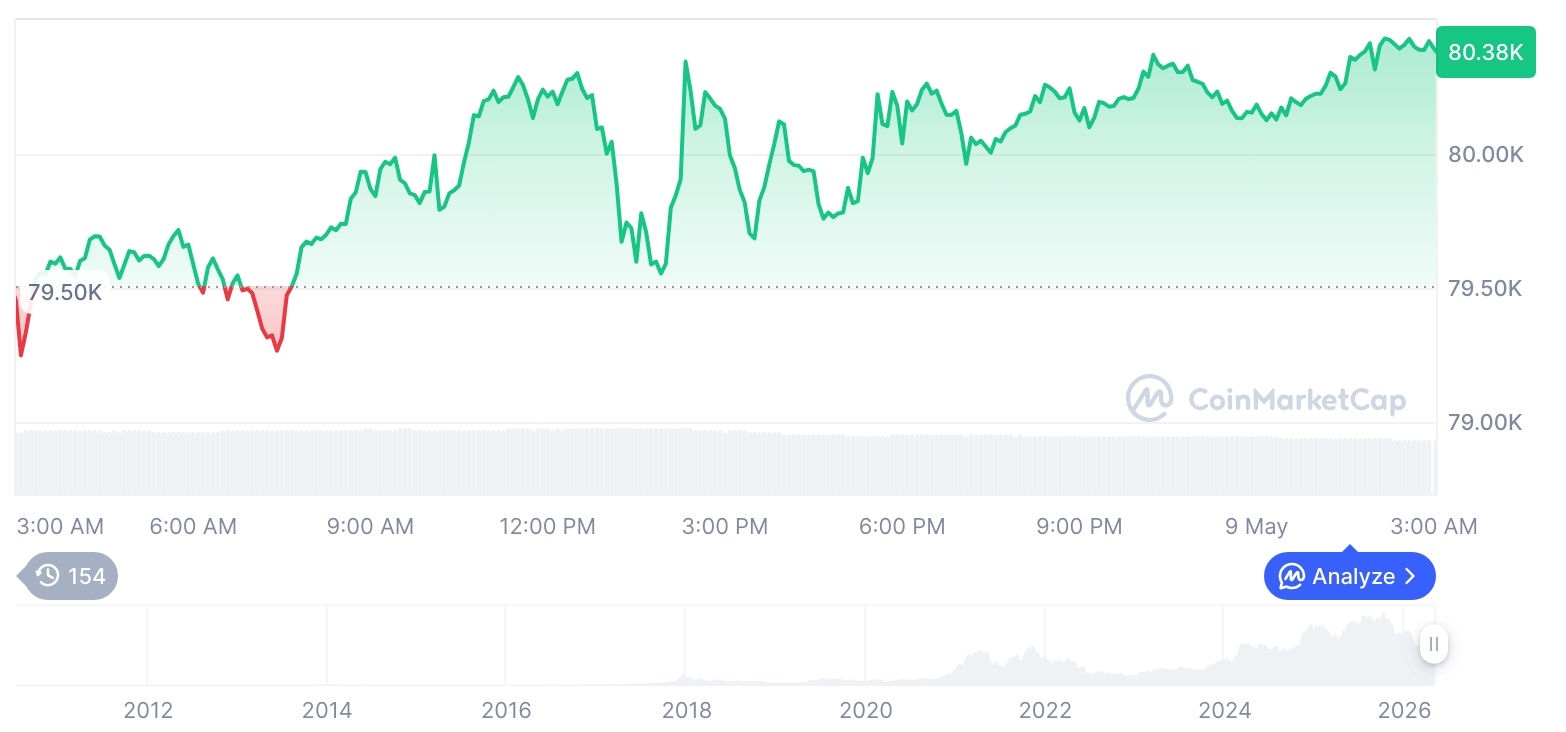Click the 9 May date axis label
1566x732 pixels.
[1256, 526]
